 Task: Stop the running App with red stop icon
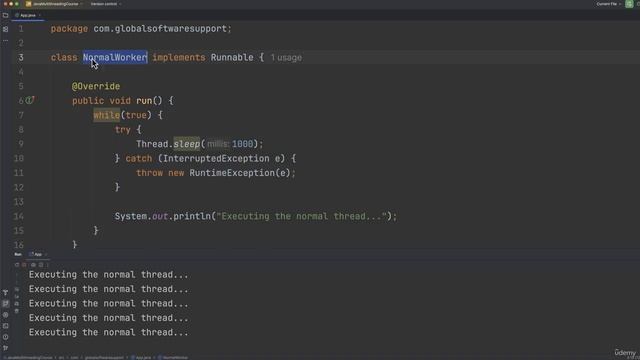[24, 264]
